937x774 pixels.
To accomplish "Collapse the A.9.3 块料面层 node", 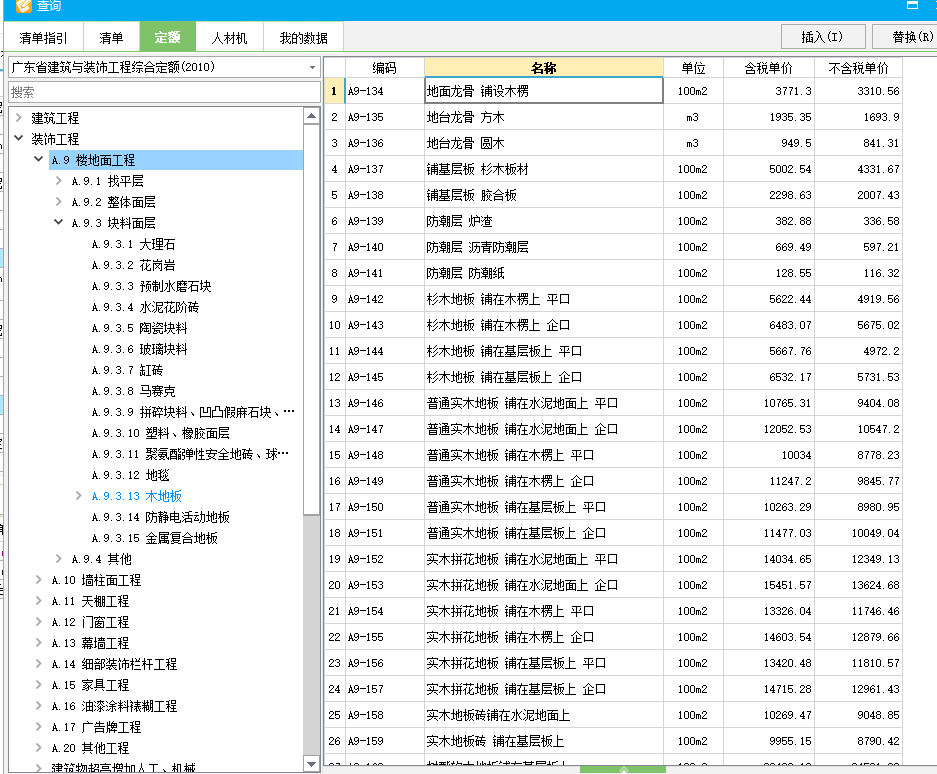I will [x=59, y=222].
